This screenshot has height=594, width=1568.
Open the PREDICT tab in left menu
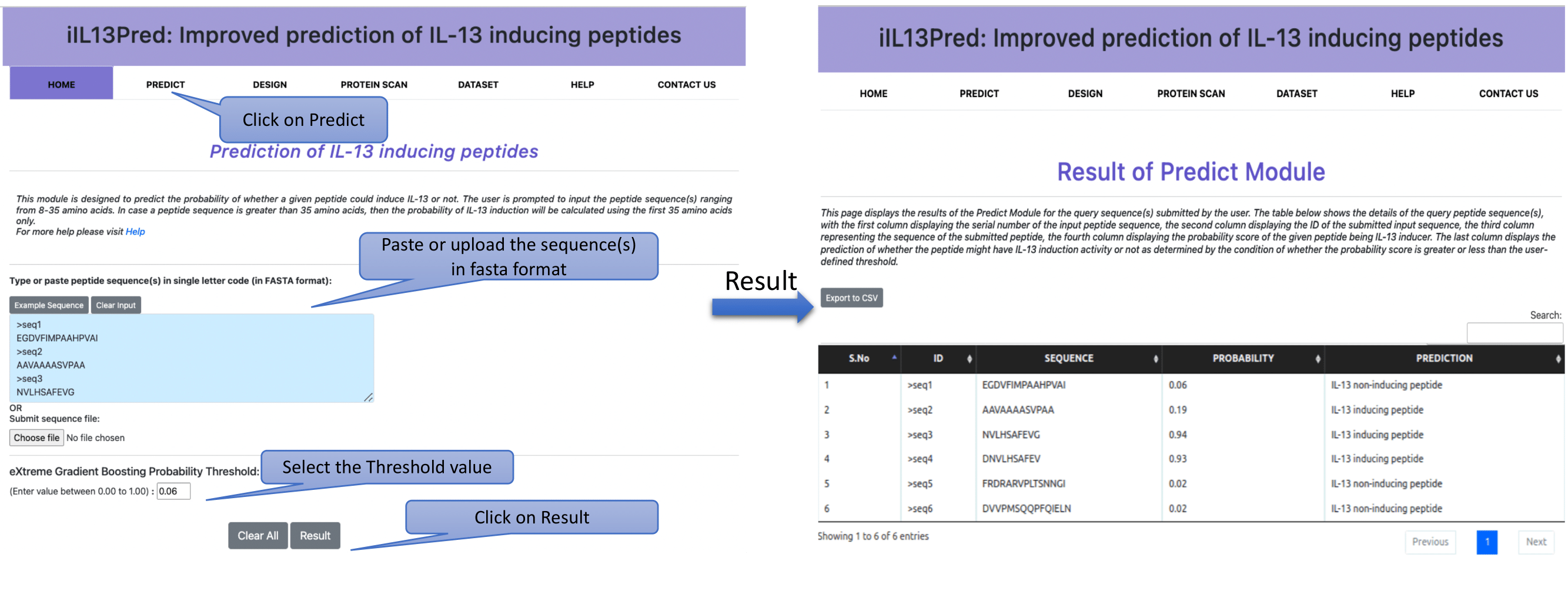pos(165,85)
